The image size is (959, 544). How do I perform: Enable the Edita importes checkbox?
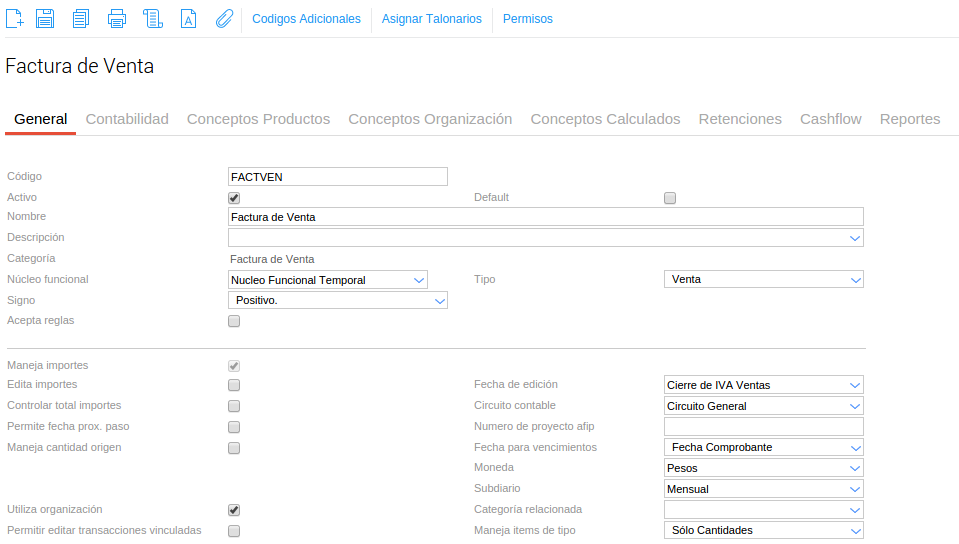click(x=234, y=385)
